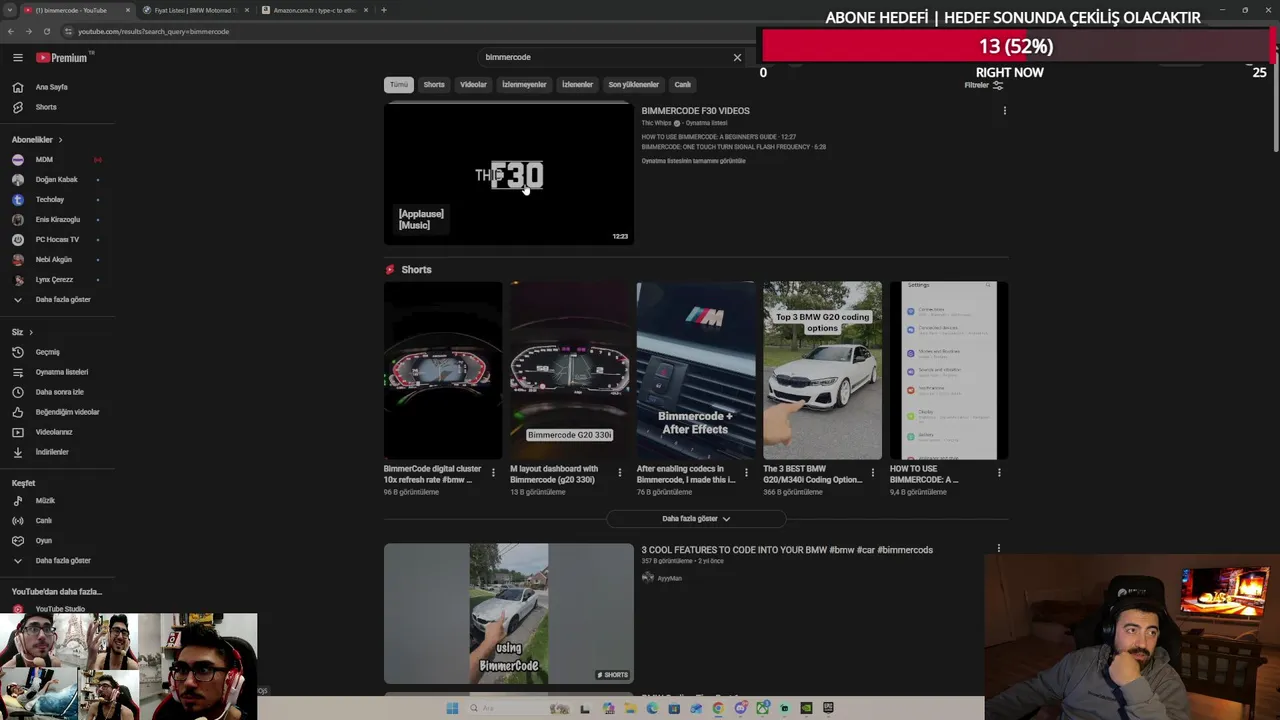Select the Son yüklenenler filter chip
This screenshot has width=1280, height=720.
(634, 85)
